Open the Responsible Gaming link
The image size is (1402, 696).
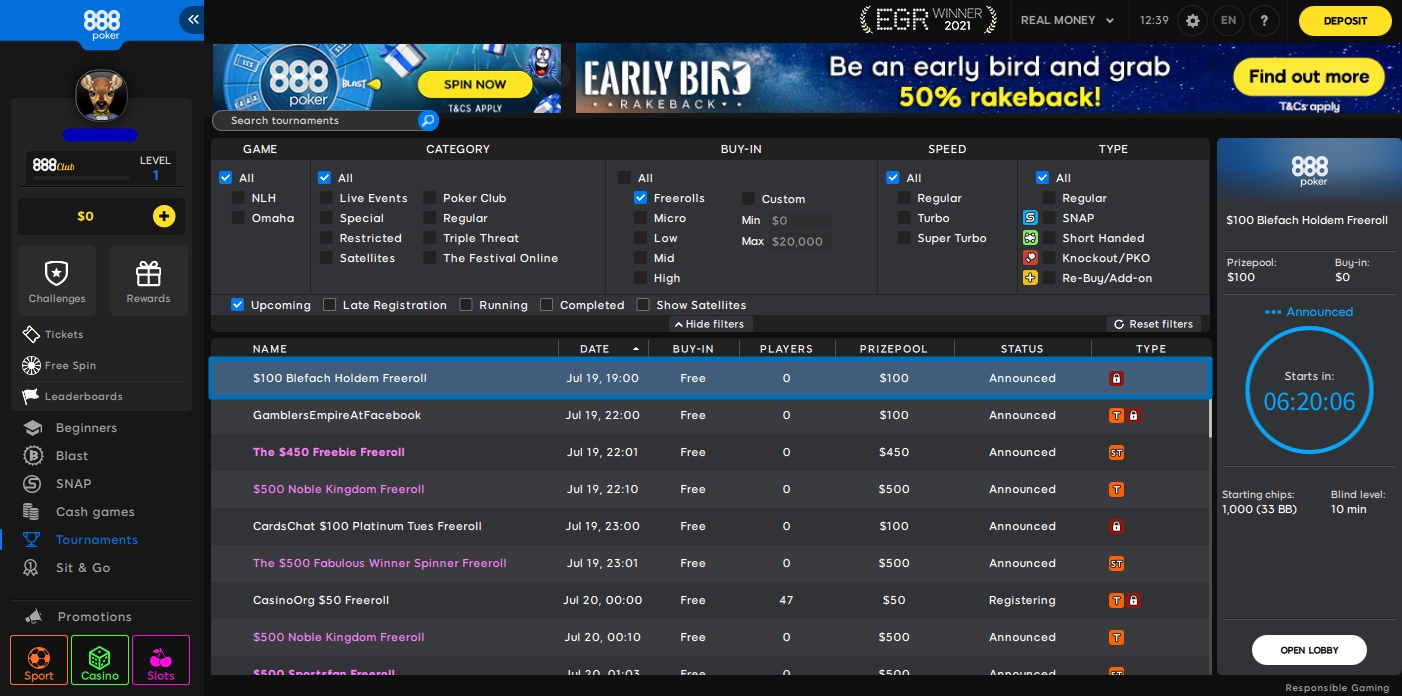tap(1337, 688)
